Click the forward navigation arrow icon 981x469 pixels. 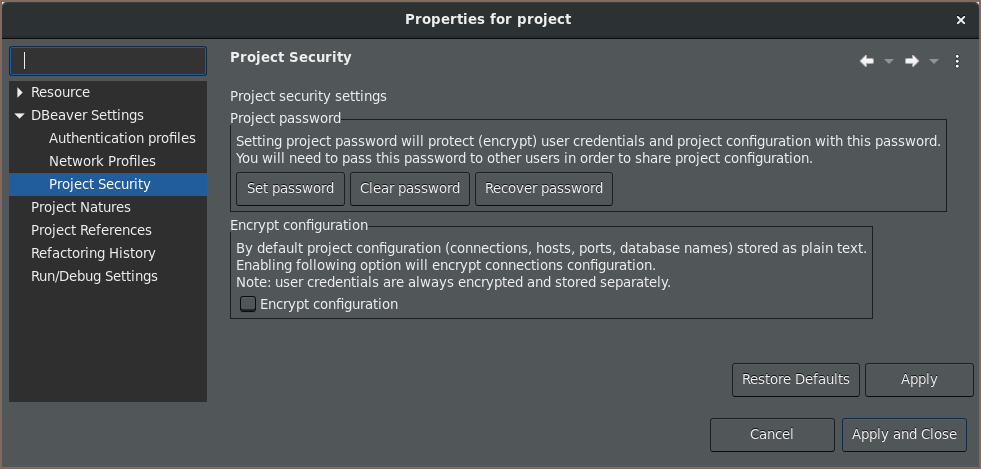[x=912, y=61]
